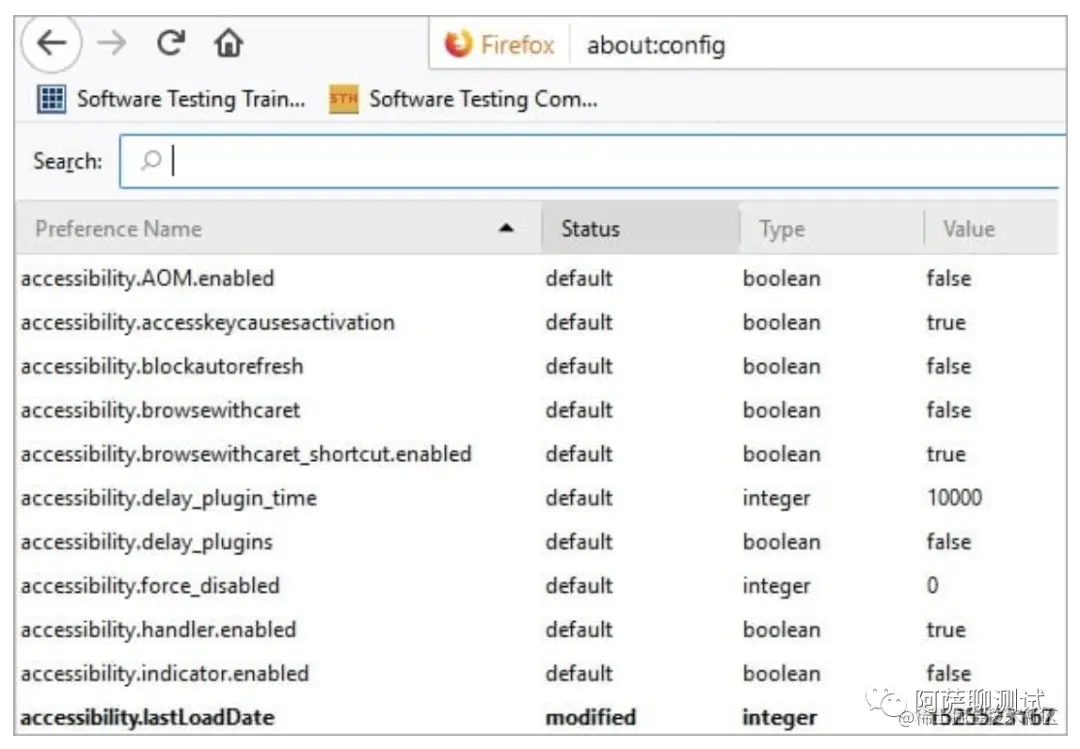Open the Software Testing Com... bookmark
The width and height of the screenshot is (1080, 749).
click(464, 99)
